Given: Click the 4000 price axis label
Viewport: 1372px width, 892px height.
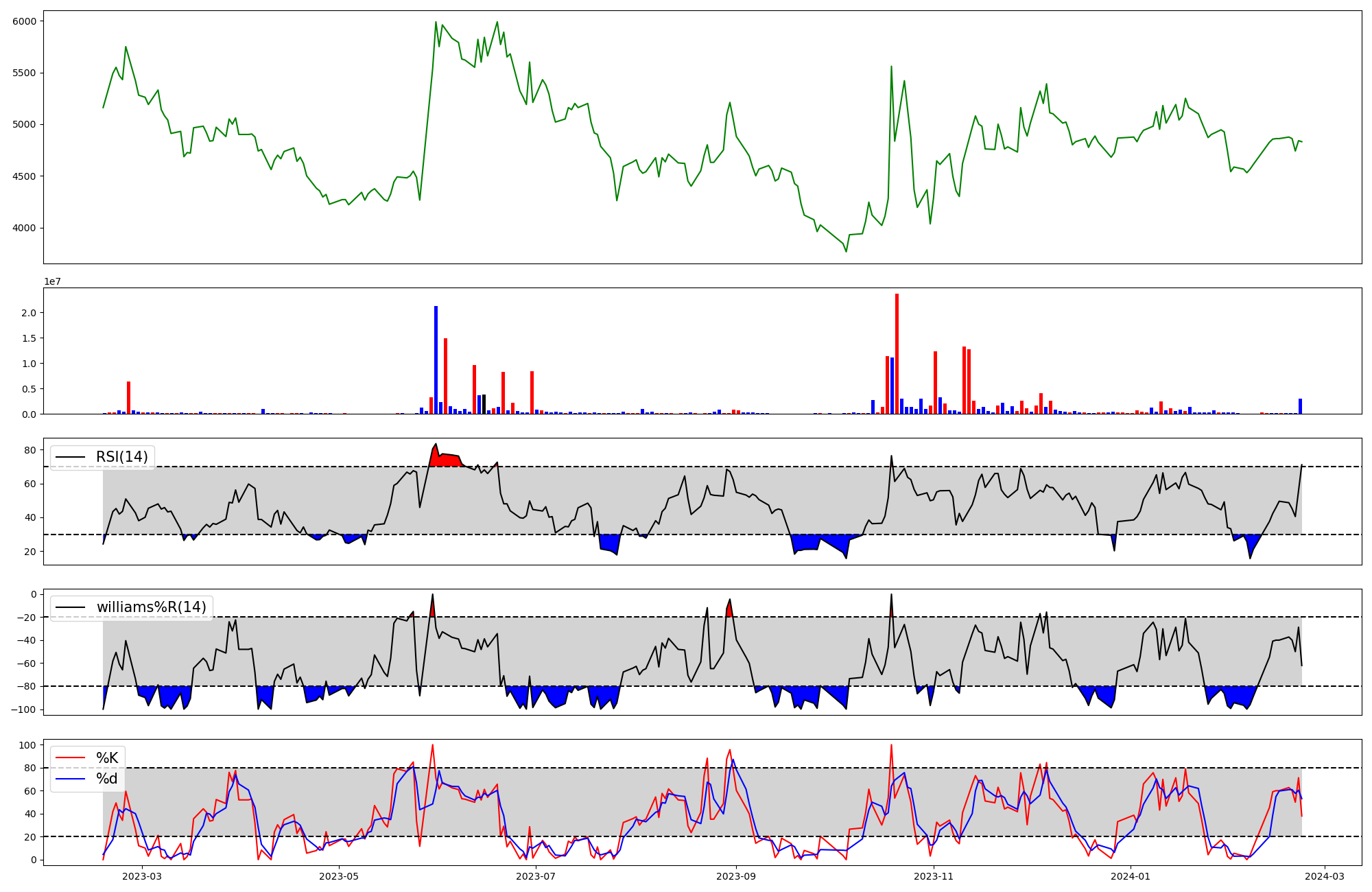Looking at the screenshot, I should [24, 228].
